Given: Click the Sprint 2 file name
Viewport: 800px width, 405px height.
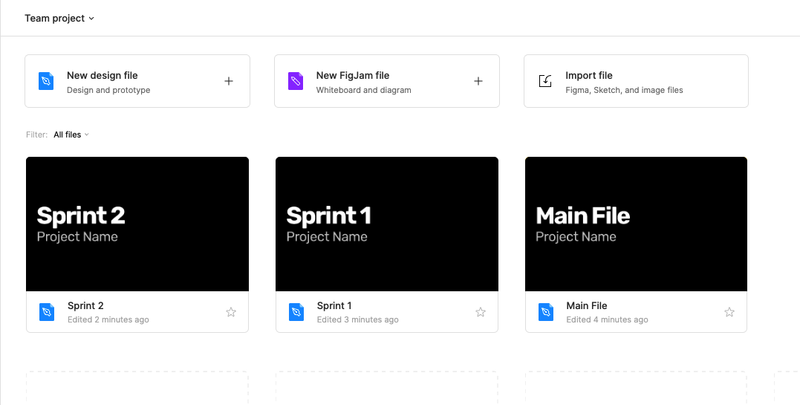Looking at the screenshot, I should [86, 306].
